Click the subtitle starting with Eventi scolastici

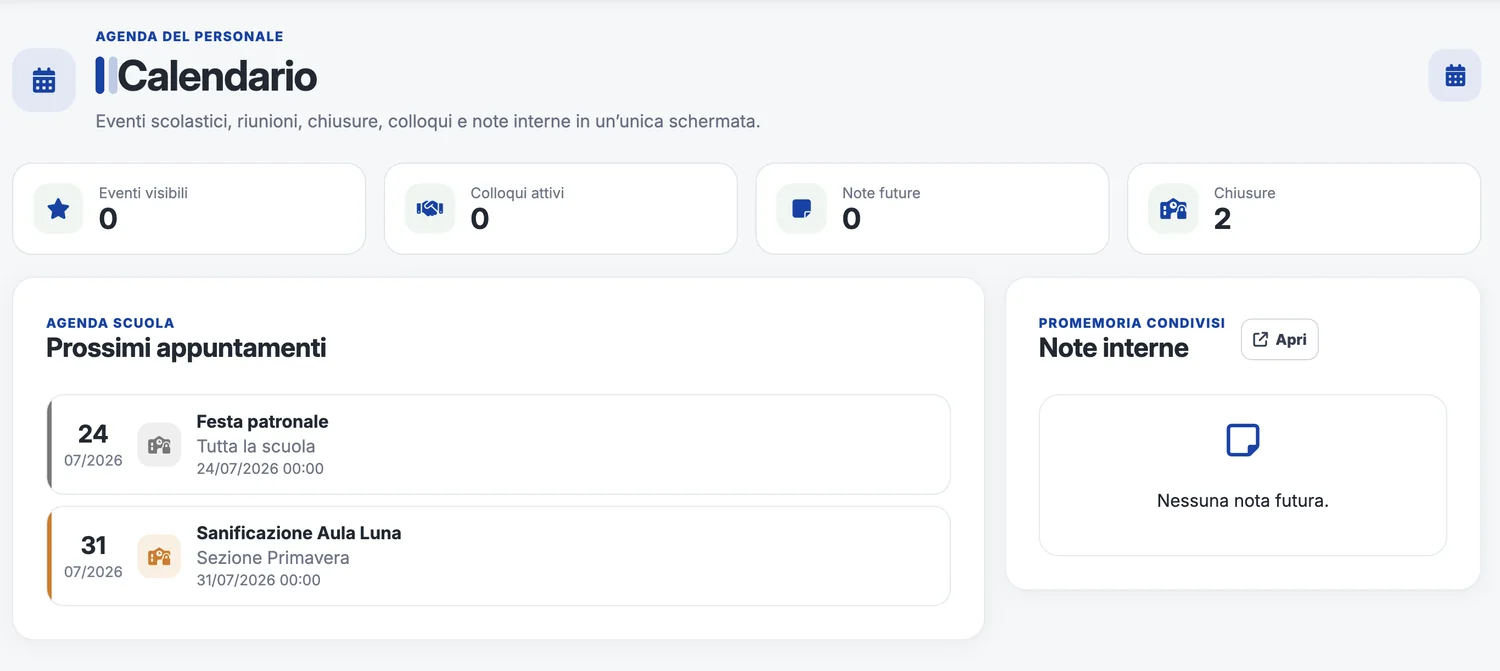coord(428,122)
